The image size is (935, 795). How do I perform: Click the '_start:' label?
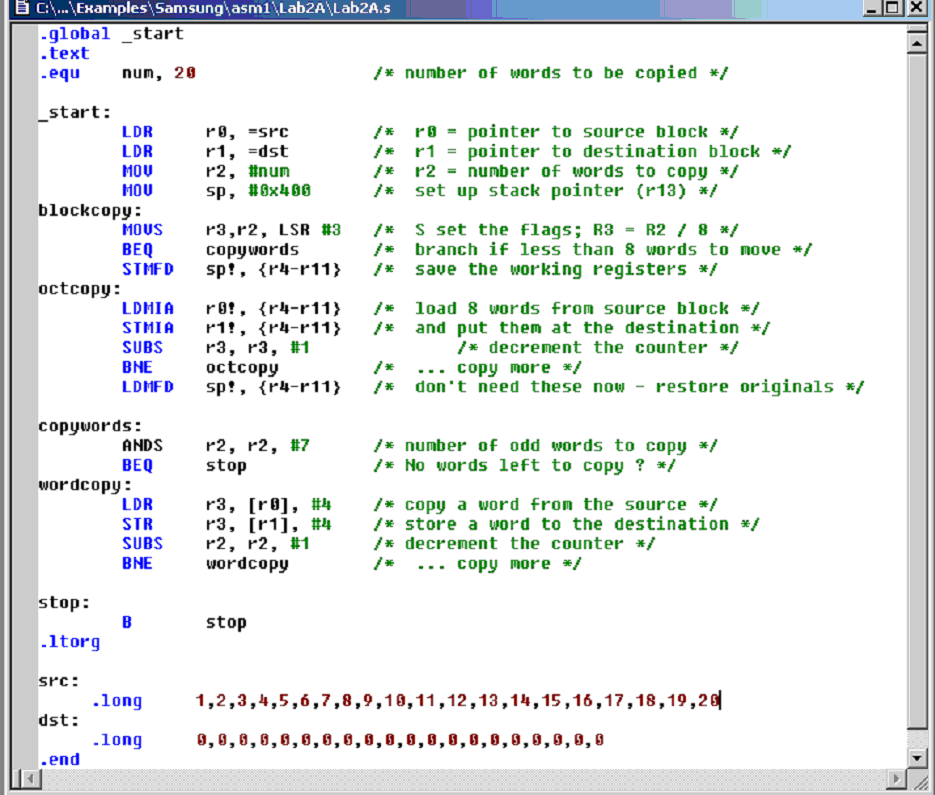click(75, 112)
